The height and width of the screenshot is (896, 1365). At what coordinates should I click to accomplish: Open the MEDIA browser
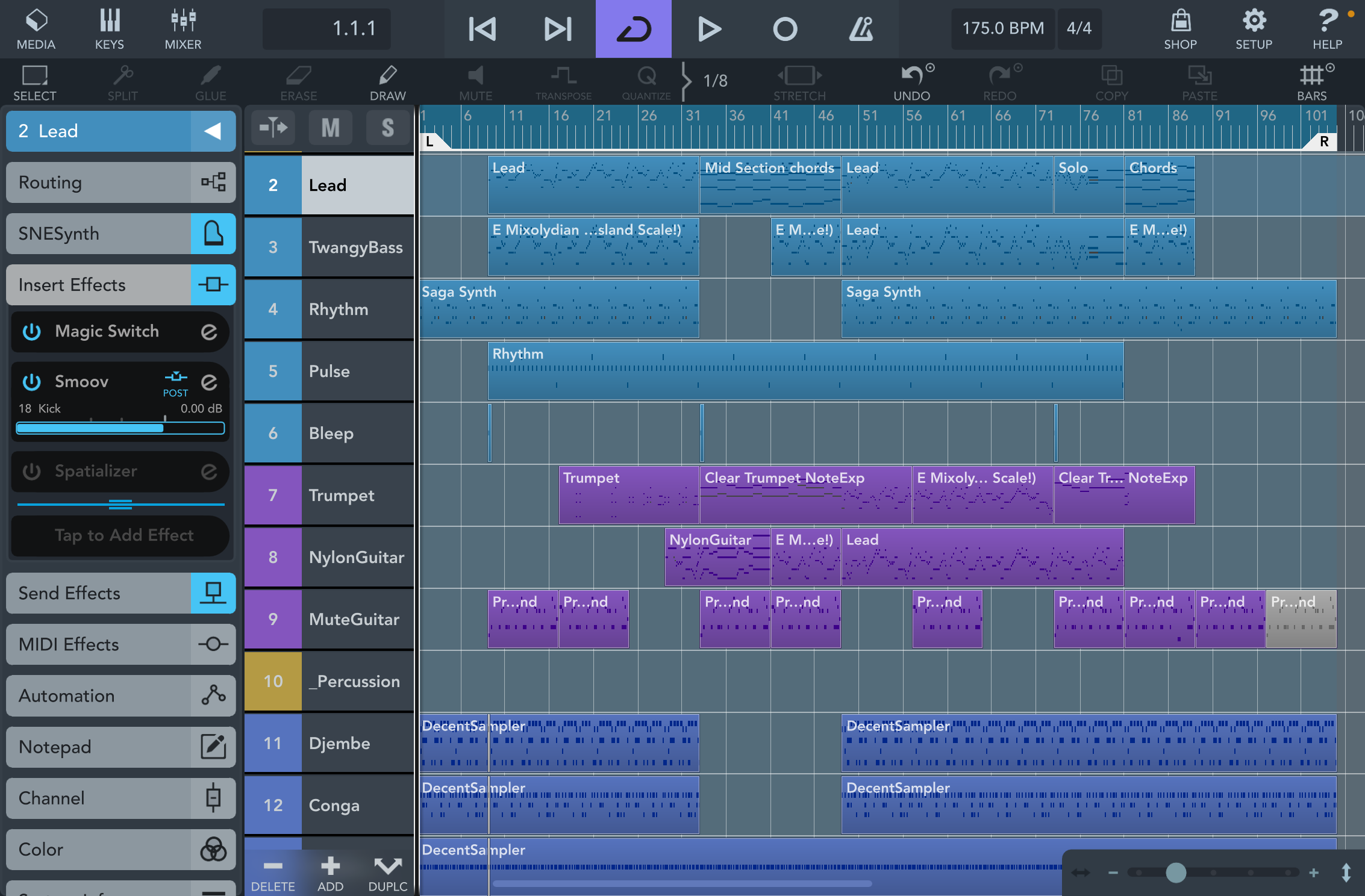(36, 28)
